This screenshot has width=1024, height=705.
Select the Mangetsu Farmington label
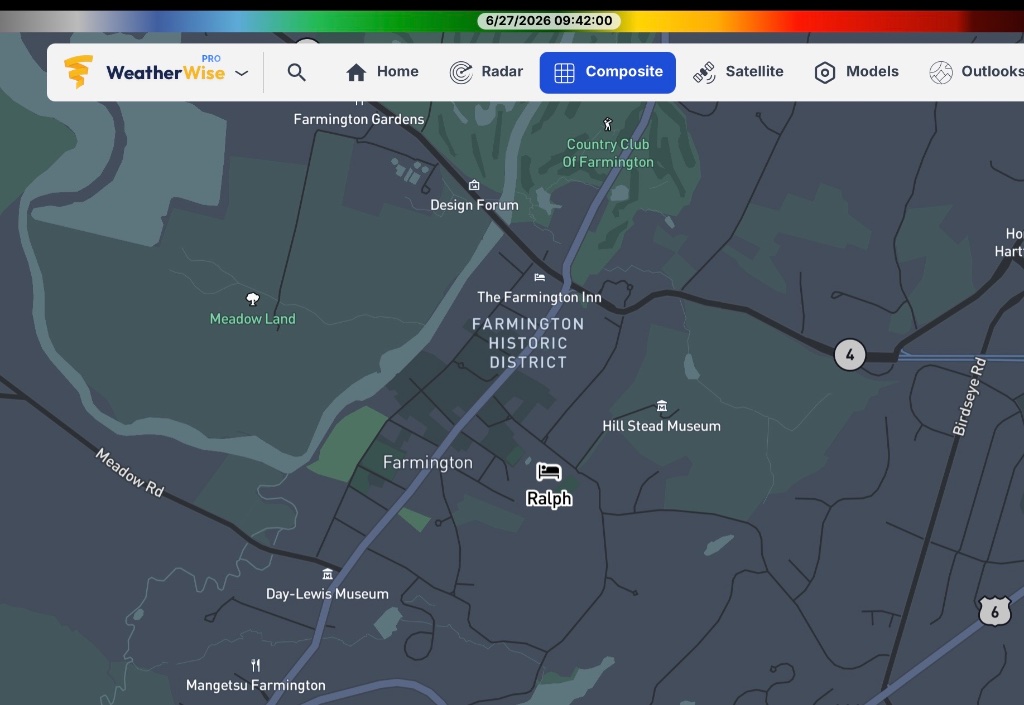pos(255,685)
